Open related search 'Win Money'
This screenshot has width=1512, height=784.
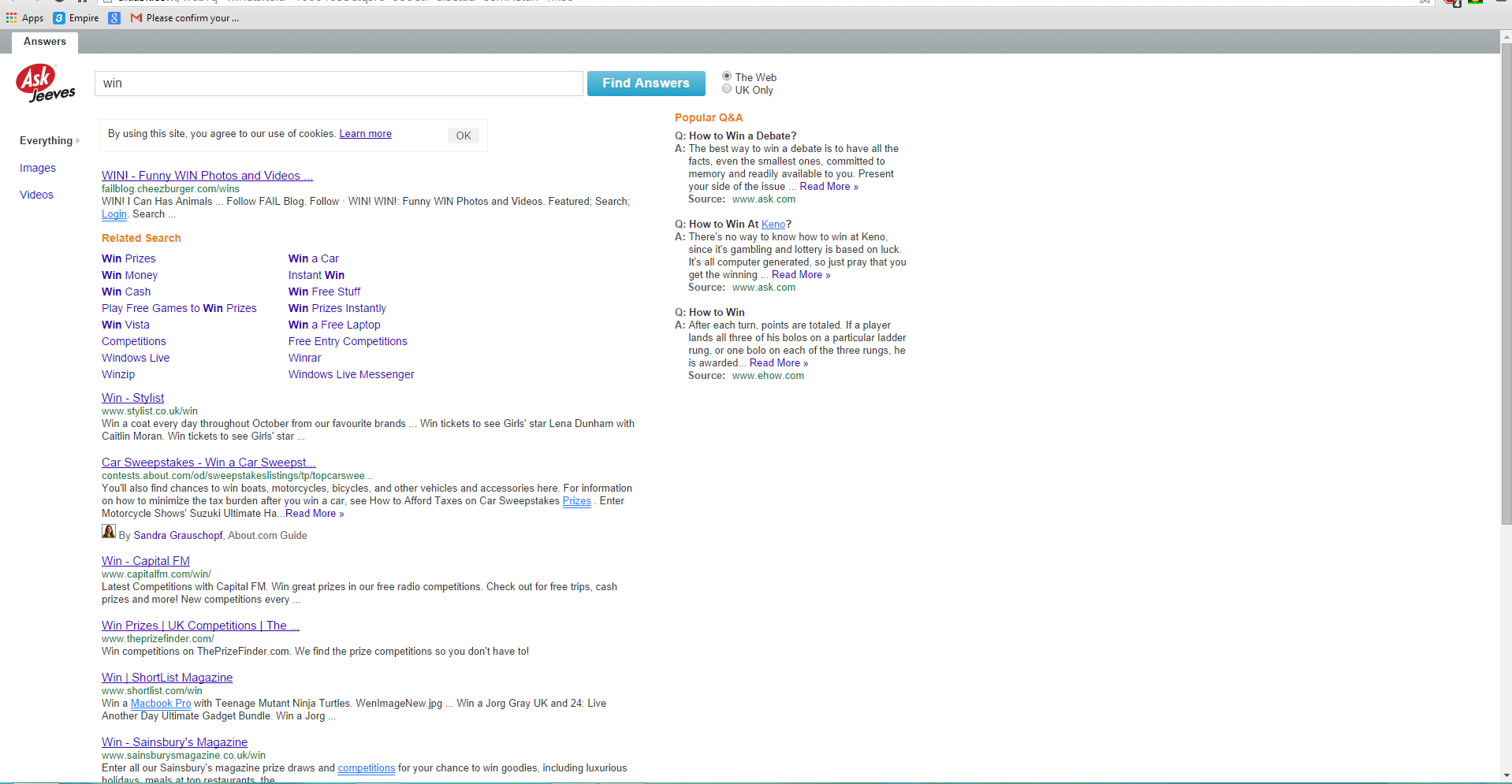point(129,275)
